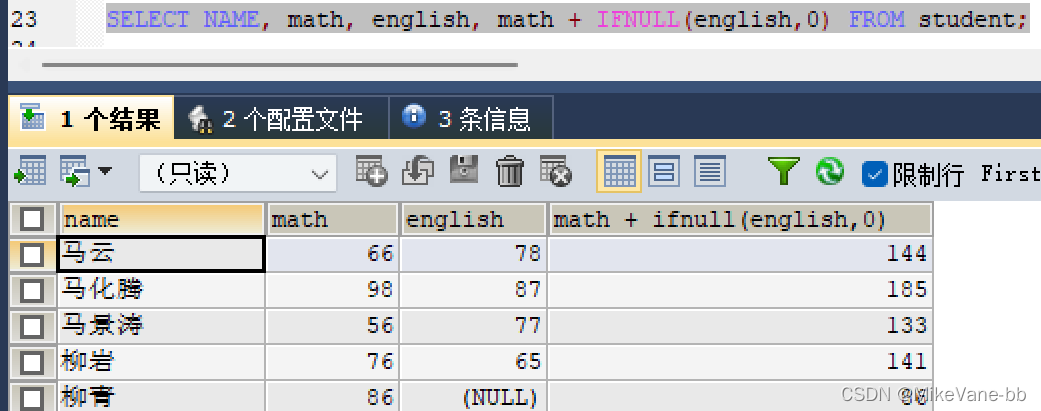Click the duplicate current row icon

tap(418, 172)
